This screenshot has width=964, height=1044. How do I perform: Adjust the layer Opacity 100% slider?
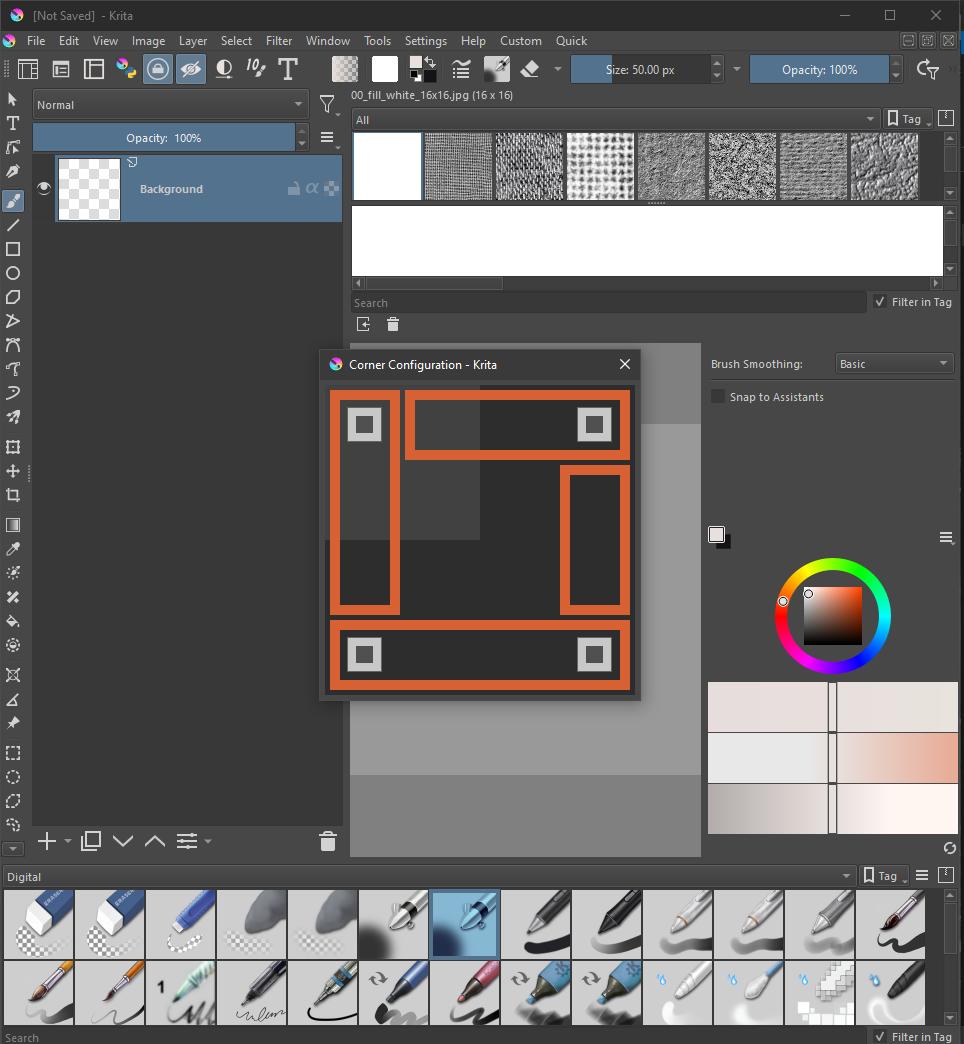click(x=164, y=138)
